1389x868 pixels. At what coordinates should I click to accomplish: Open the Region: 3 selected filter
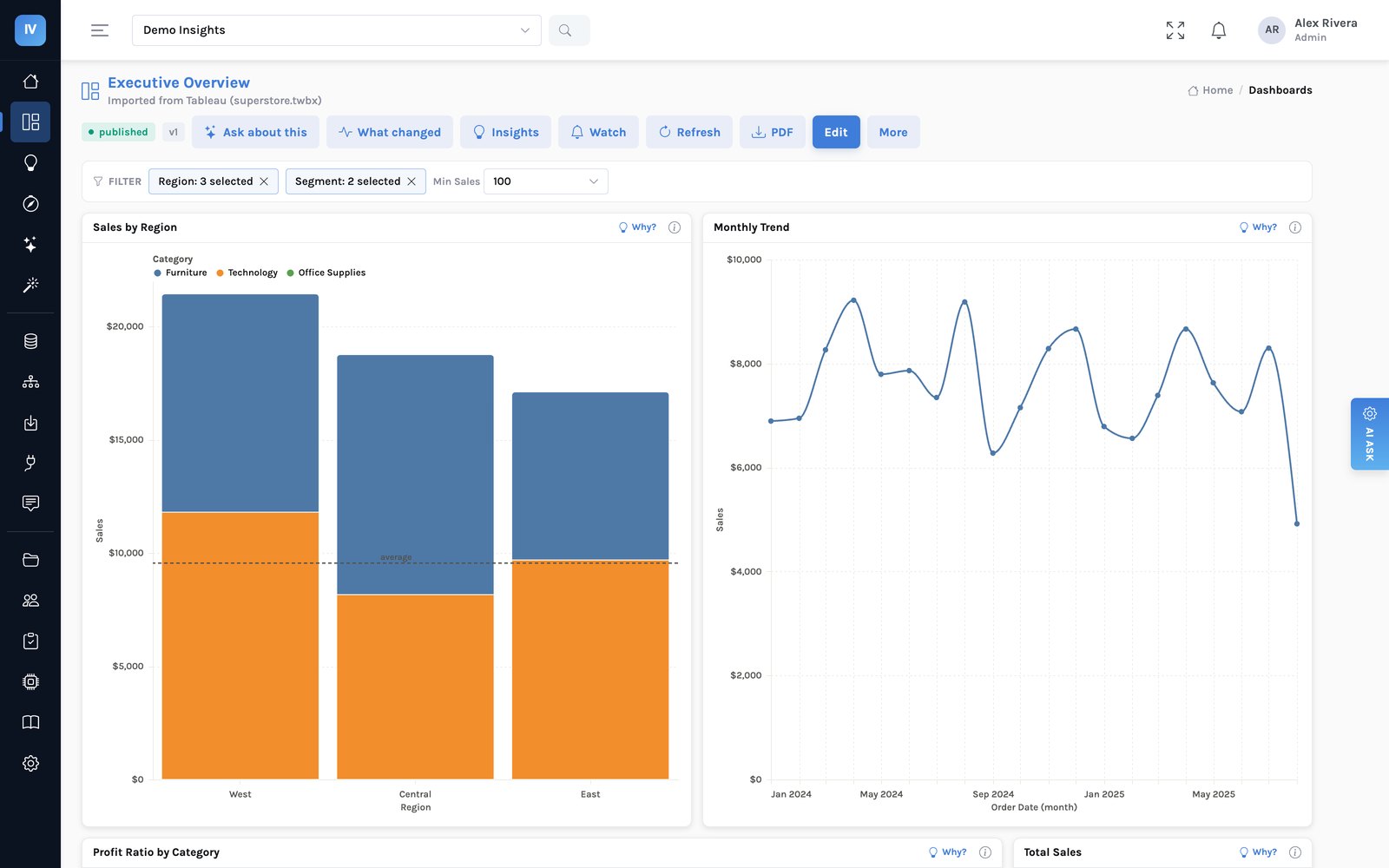(213, 181)
